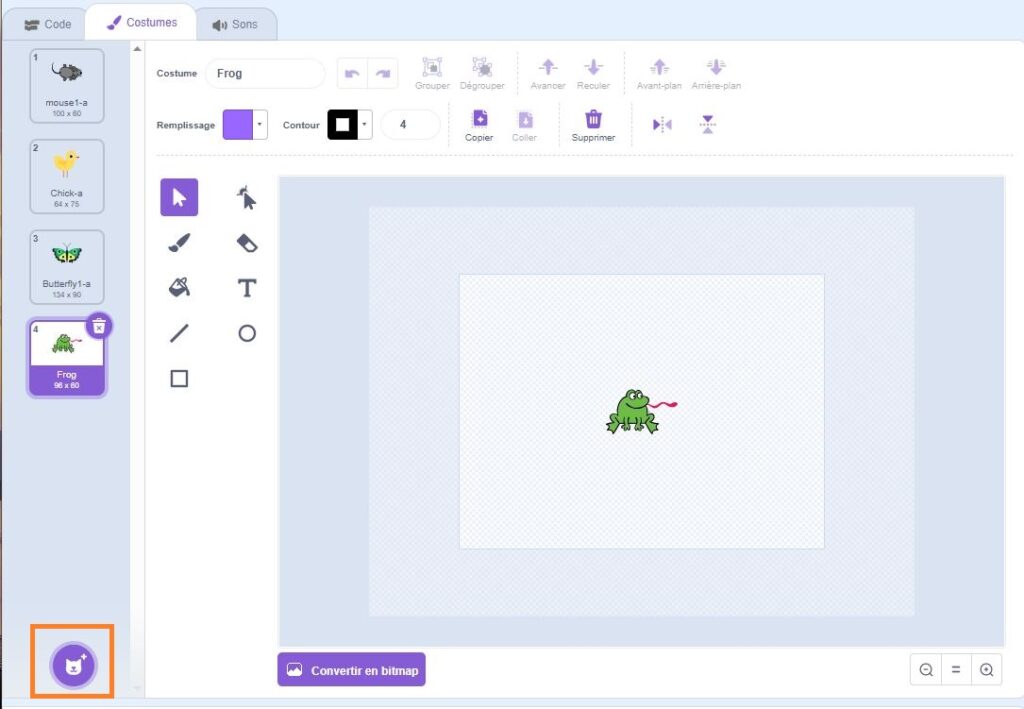Click the flip vertical icon
The height and width of the screenshot is (709, 1024).
[708, 125]
